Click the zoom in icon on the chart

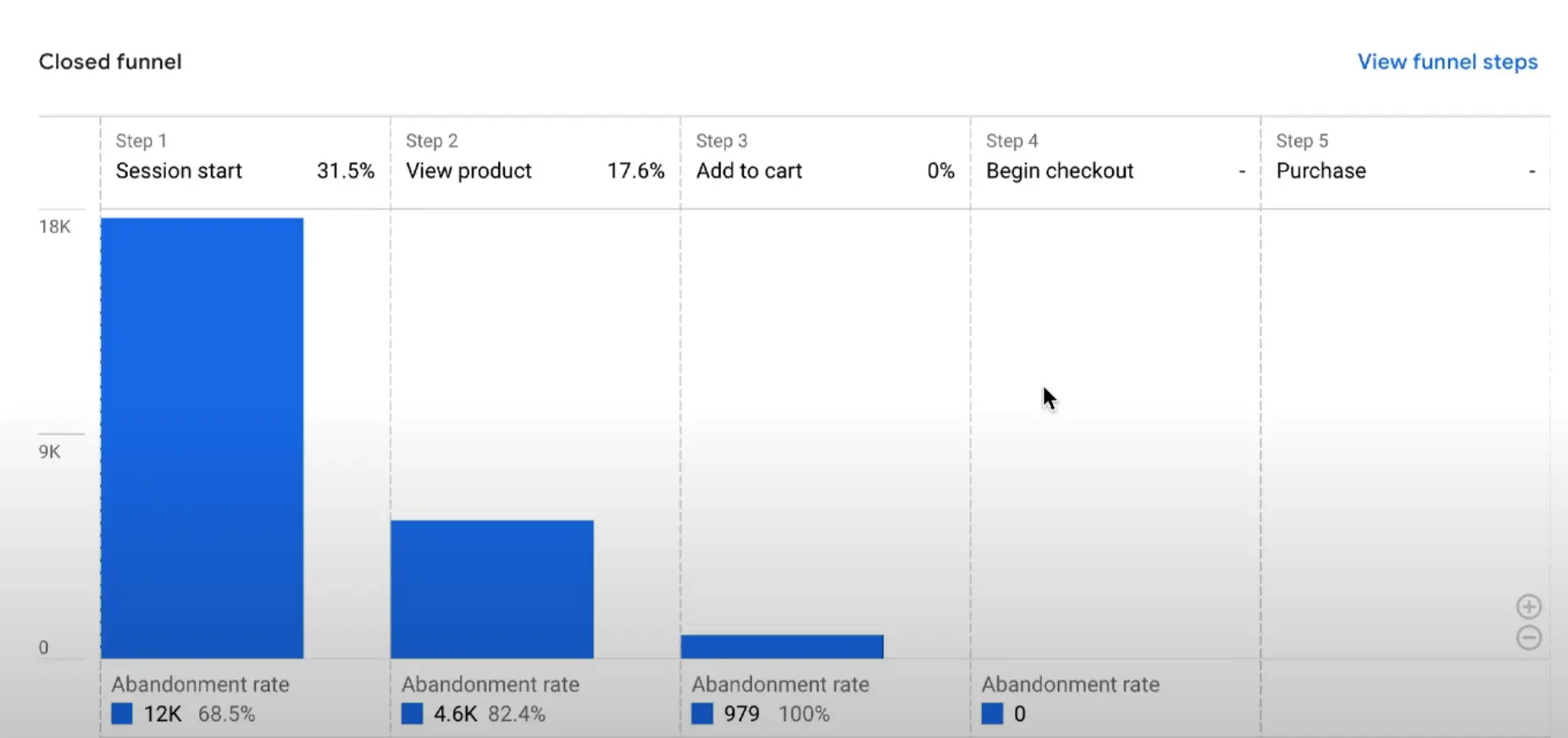pyautogui.click(x=1530, y=606)
